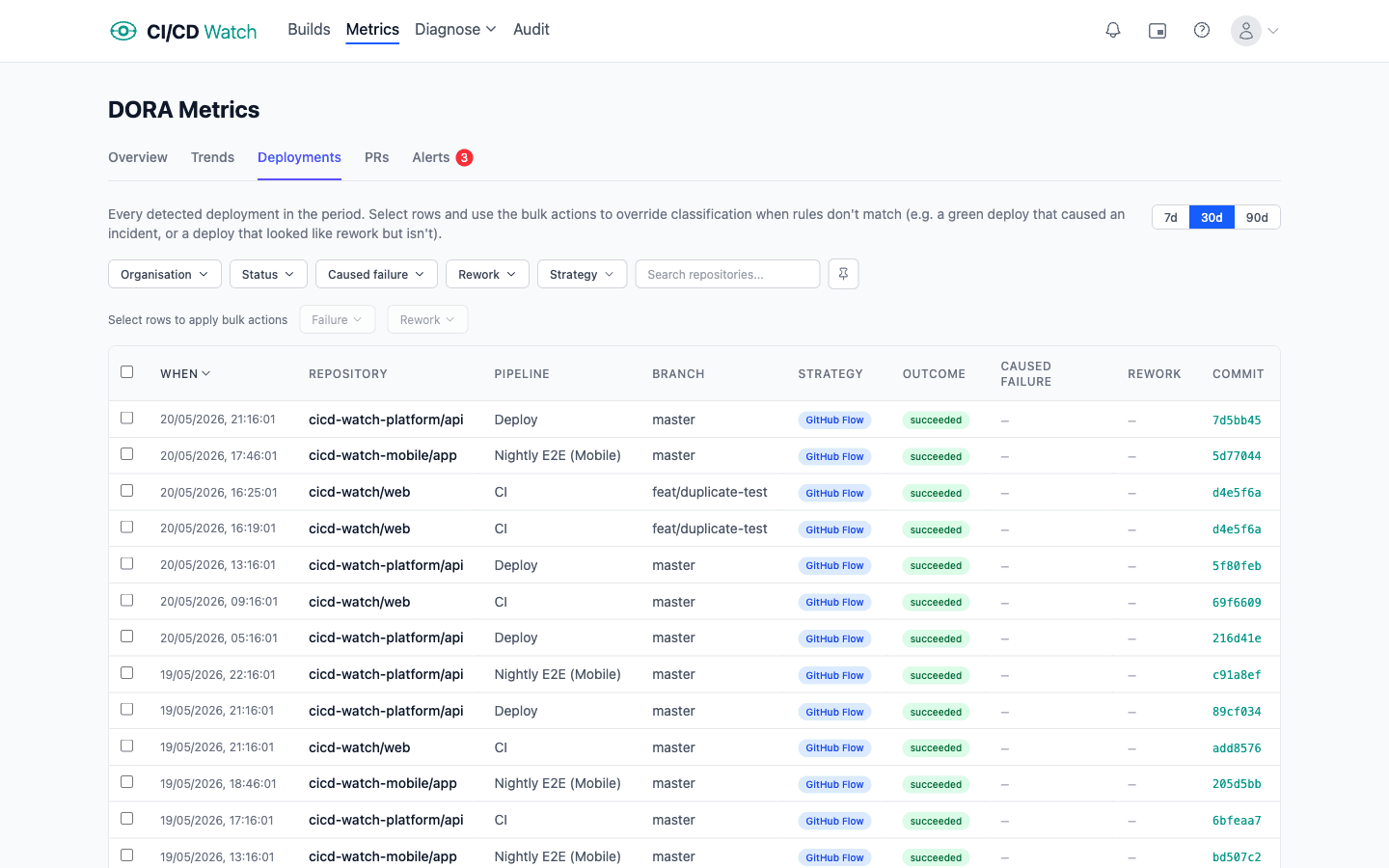Viewport: 1389px width, 868px height.
Task: Click the CI/CD Watch eye logo
Action: (x=123, y=31)
